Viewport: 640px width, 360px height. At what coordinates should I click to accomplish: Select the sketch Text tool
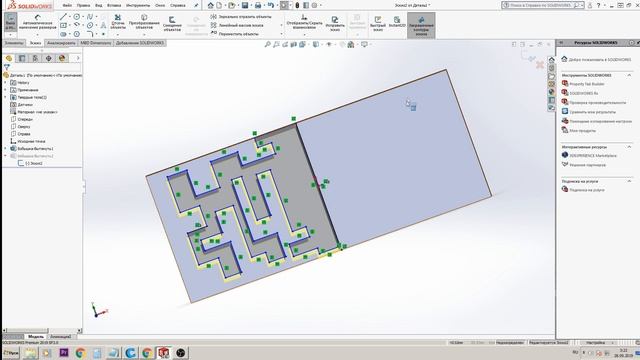pyautogui.click(x=103, y=25)
